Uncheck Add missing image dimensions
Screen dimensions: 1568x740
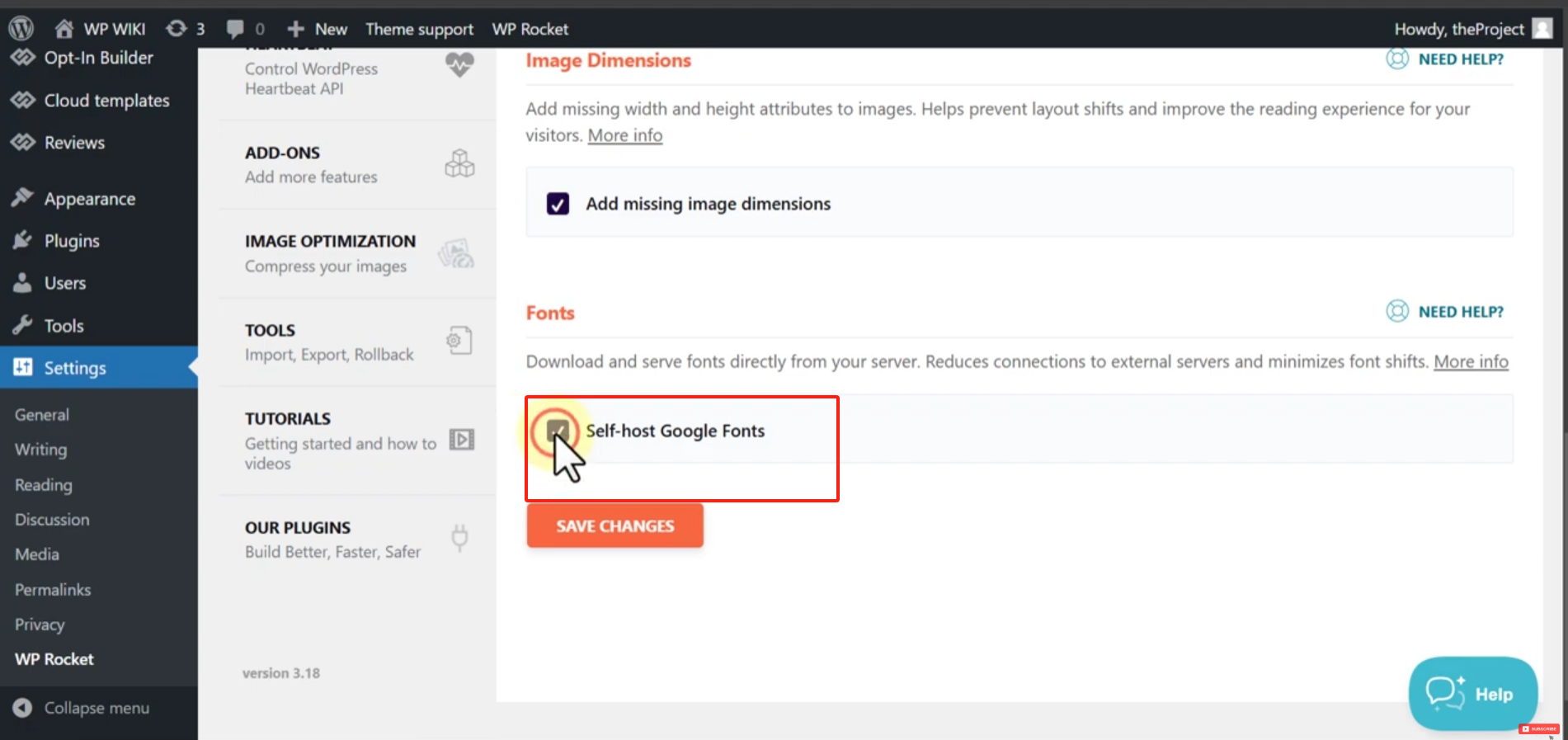[558, 204]
